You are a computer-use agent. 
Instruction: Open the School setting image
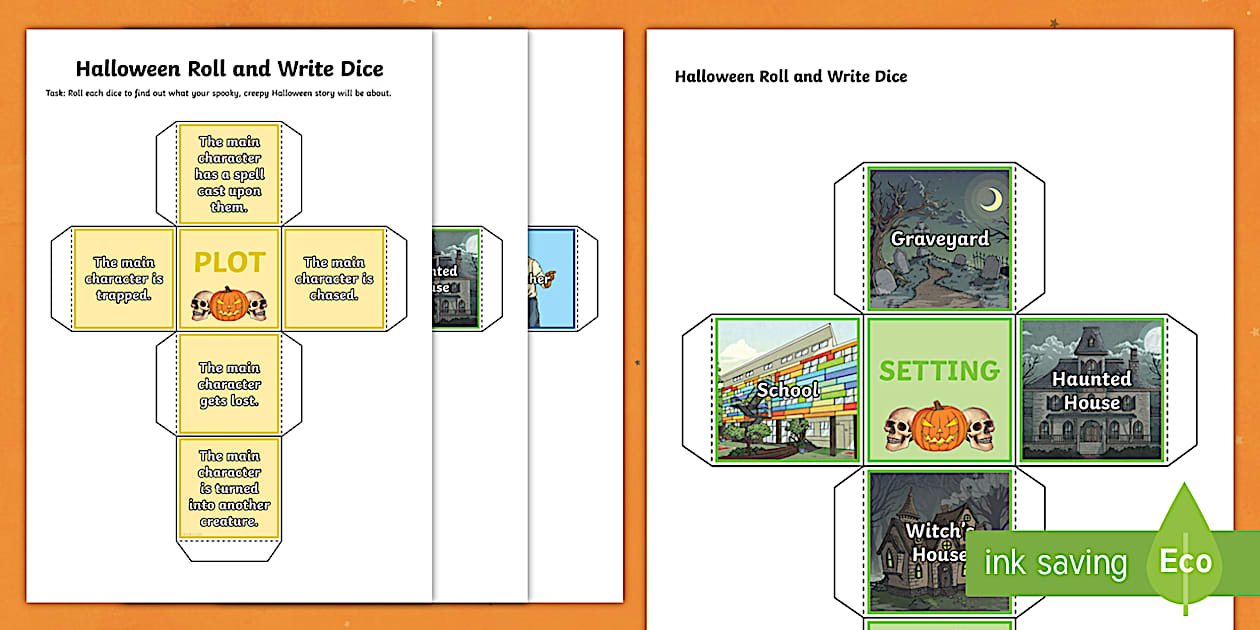click(x=788, y=390)
